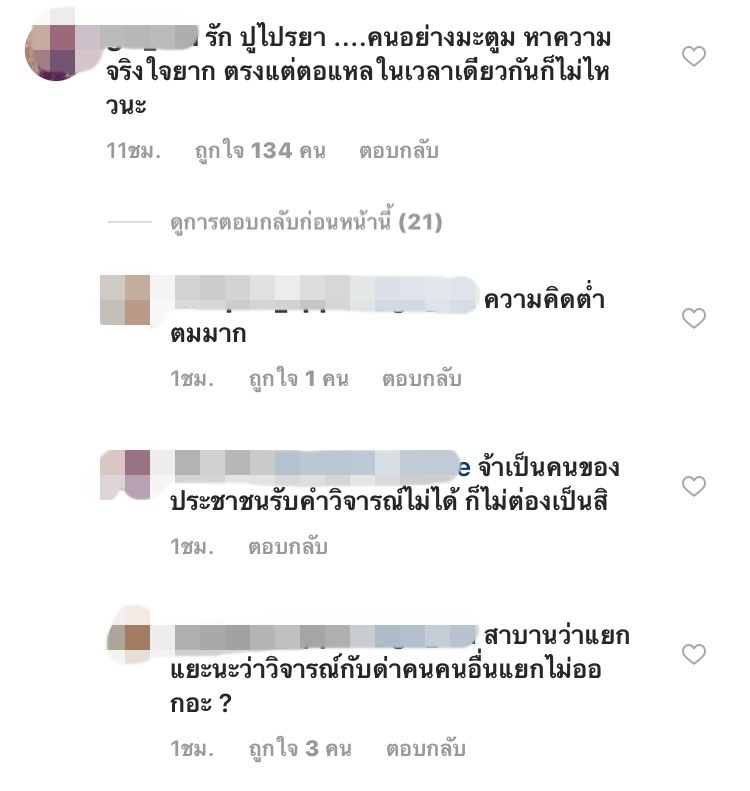Like the top comment about ปูไปรยา
The image size is (750, 791).
pos(694,56)
